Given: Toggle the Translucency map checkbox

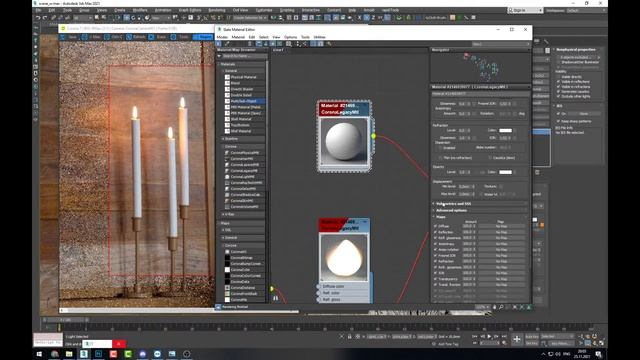Looking at the screenshot, I should pyautogui.click(x=435, y=279).
